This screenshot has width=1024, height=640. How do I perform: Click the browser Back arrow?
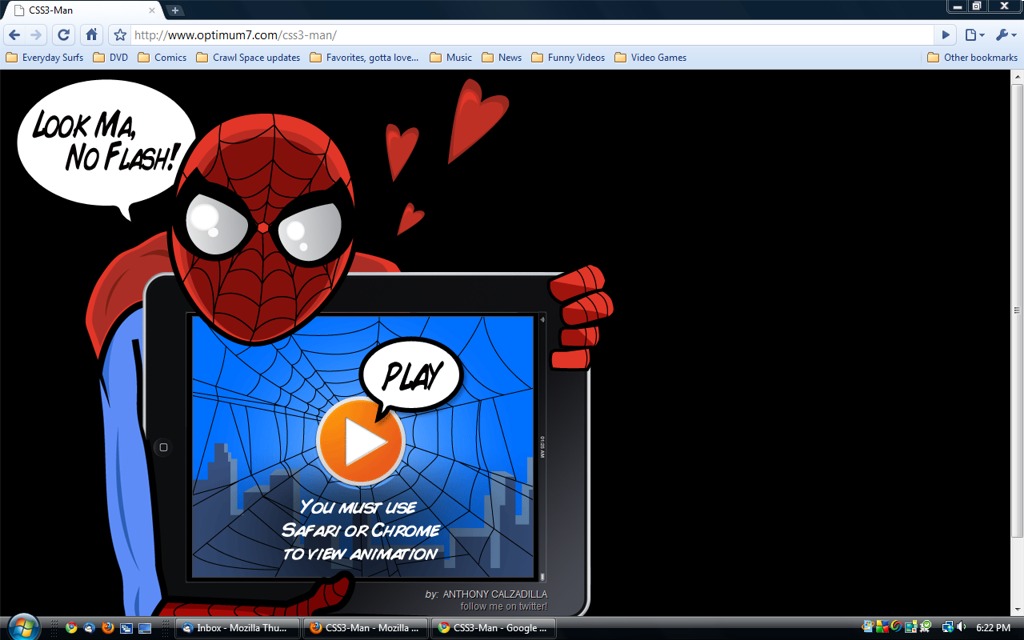[x=15, y=35]
